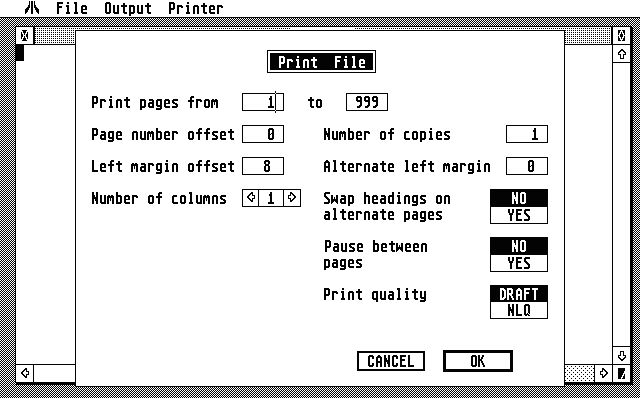Select YES for Pause between pages
The image size is (640, 398).
519,263
